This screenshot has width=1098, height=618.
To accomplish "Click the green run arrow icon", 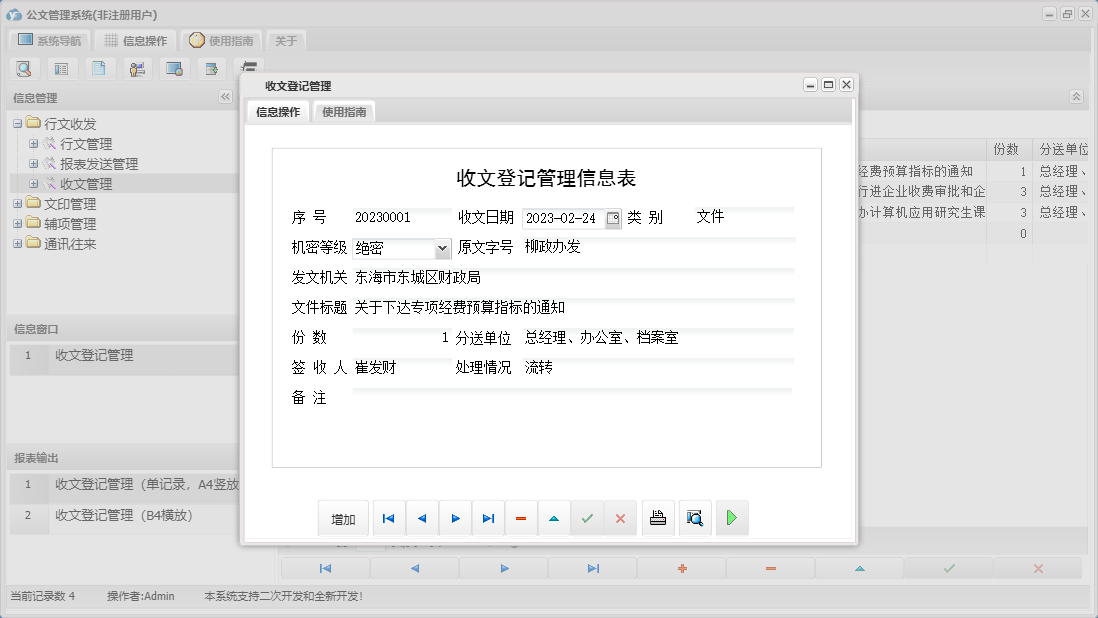I will coord(731,518).
